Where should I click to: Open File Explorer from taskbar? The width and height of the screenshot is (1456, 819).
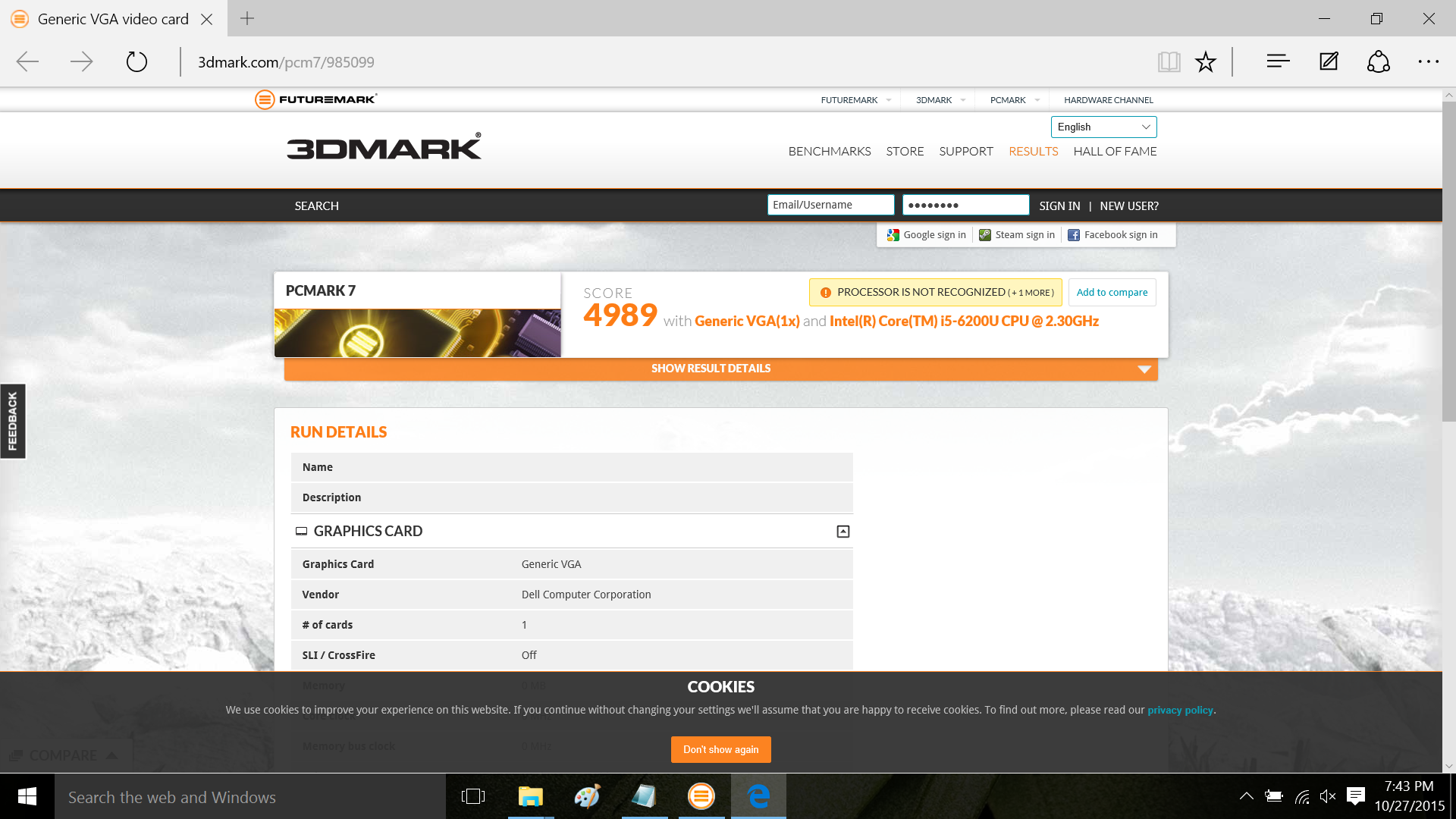[x=530, y=796]
